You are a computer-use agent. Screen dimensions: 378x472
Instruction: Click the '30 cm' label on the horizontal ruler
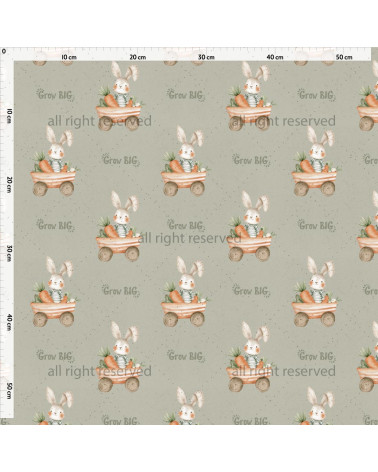pos(206,57)
